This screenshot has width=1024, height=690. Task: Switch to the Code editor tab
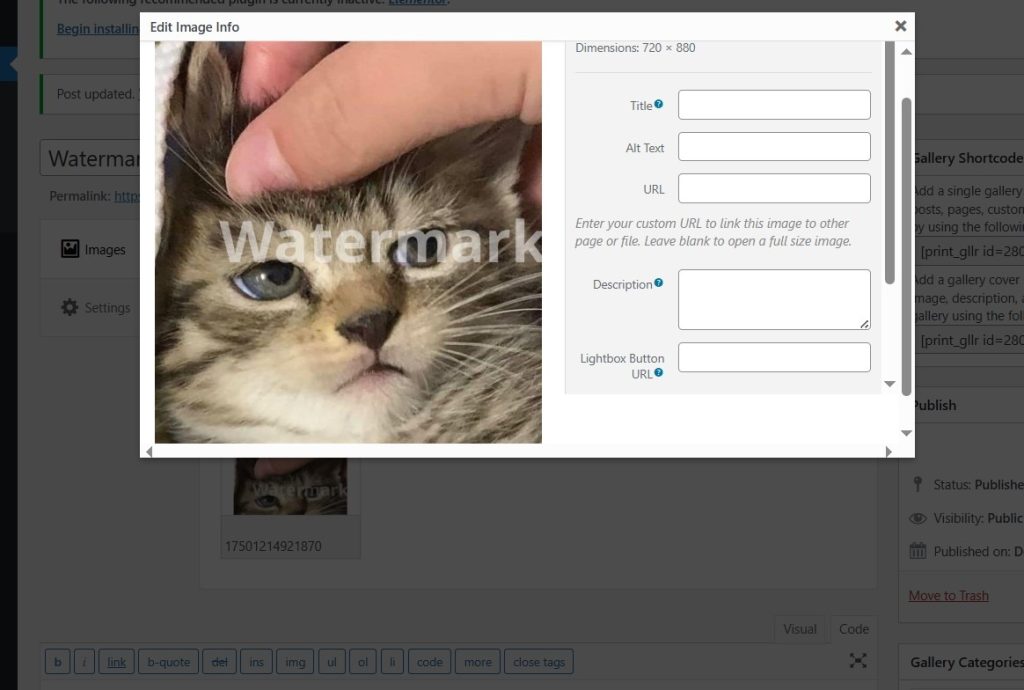pyautogui.click(x=853, y=629)
